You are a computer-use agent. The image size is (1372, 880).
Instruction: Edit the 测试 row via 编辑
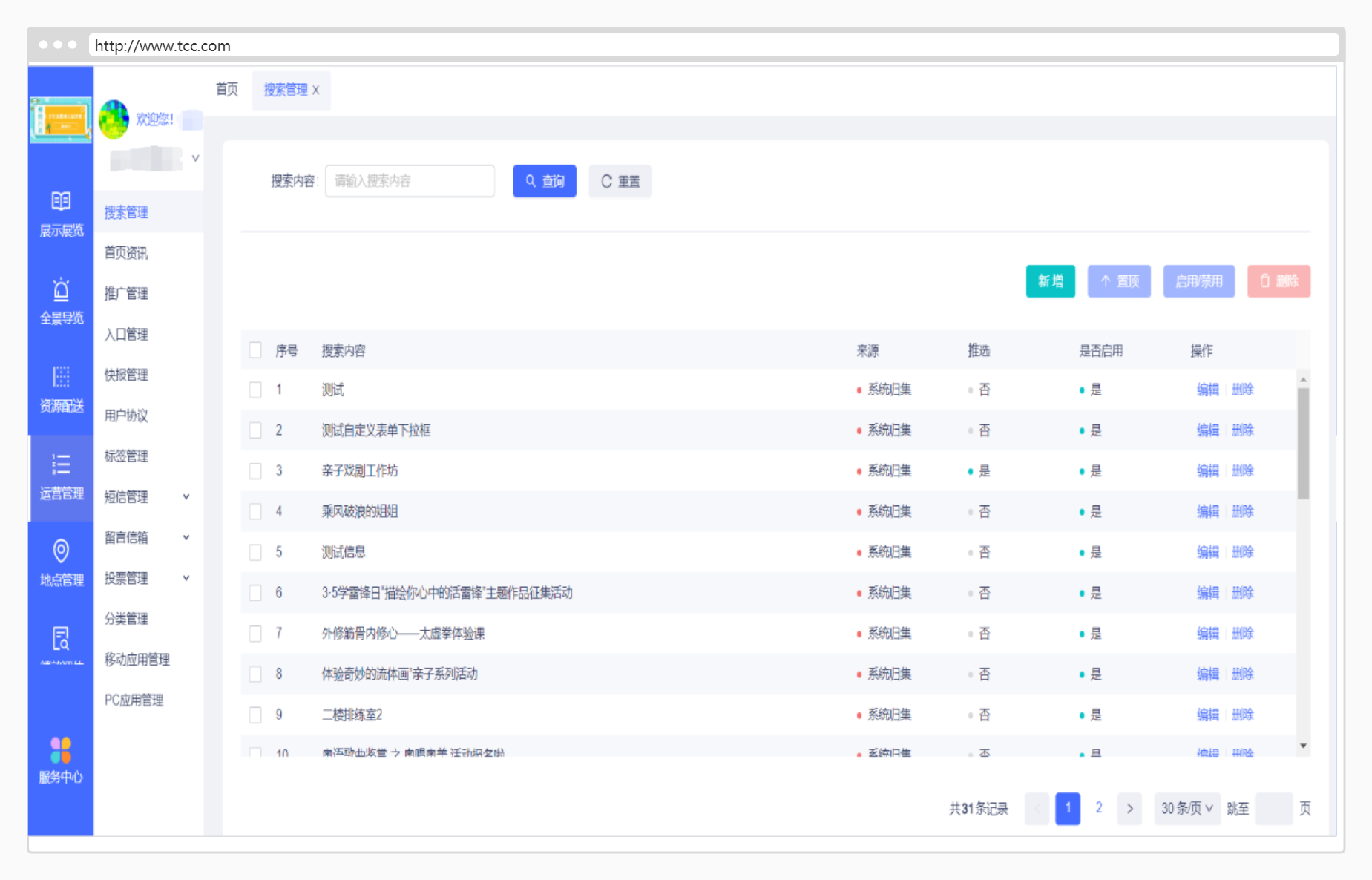click(1207, 390)
